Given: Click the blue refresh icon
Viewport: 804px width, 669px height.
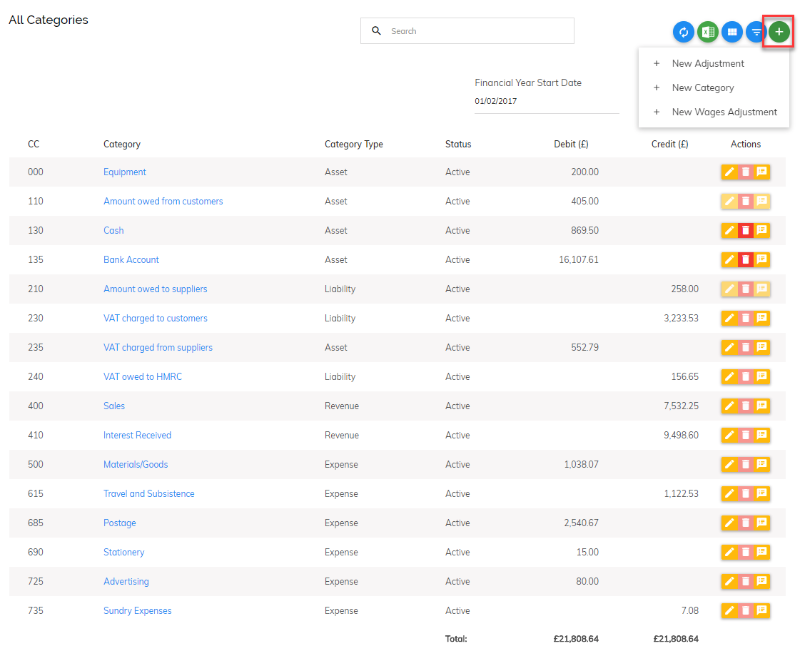Looking at the screenshot, I should (684, 32).
